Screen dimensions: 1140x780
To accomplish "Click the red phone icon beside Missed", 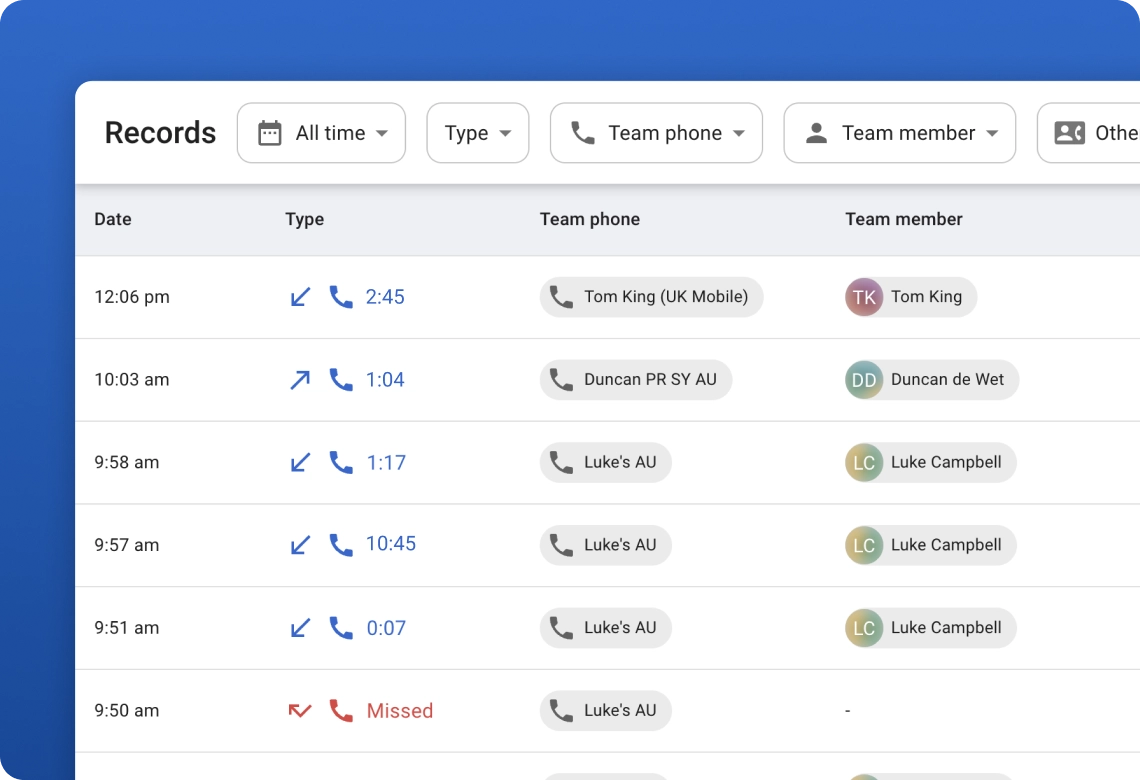I will [x=341, y=710].
